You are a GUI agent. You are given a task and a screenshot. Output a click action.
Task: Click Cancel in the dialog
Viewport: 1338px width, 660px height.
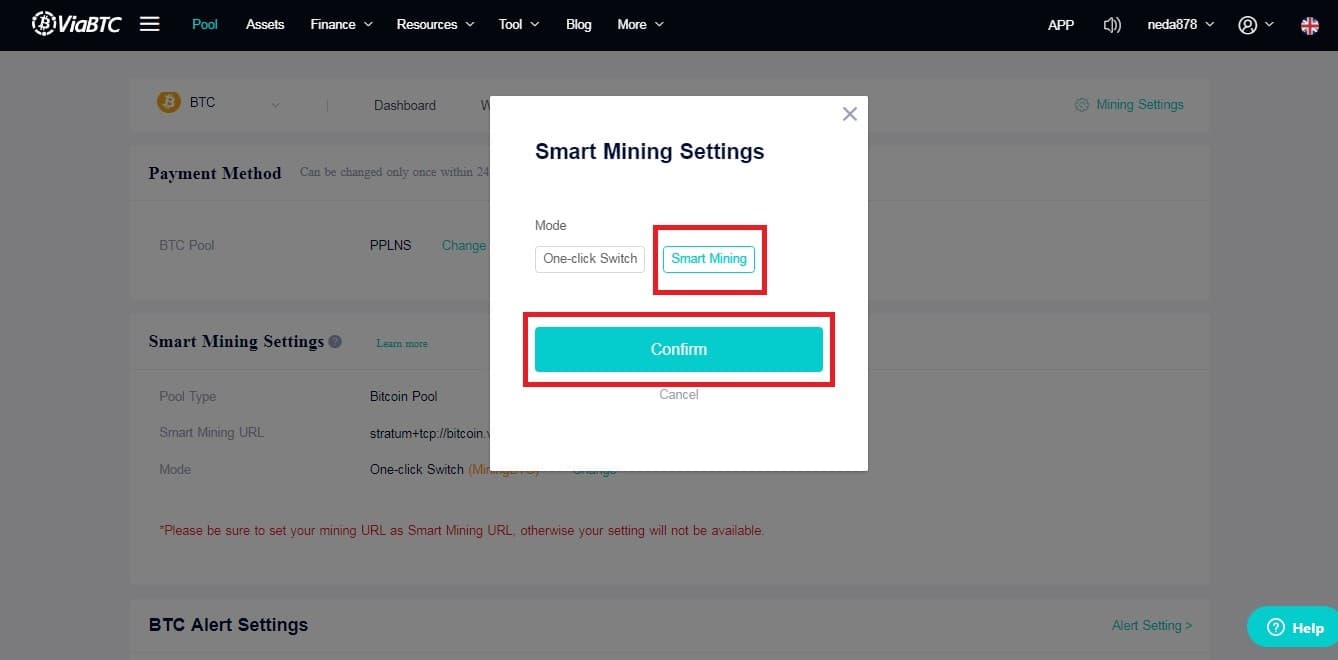coord(679,395)
